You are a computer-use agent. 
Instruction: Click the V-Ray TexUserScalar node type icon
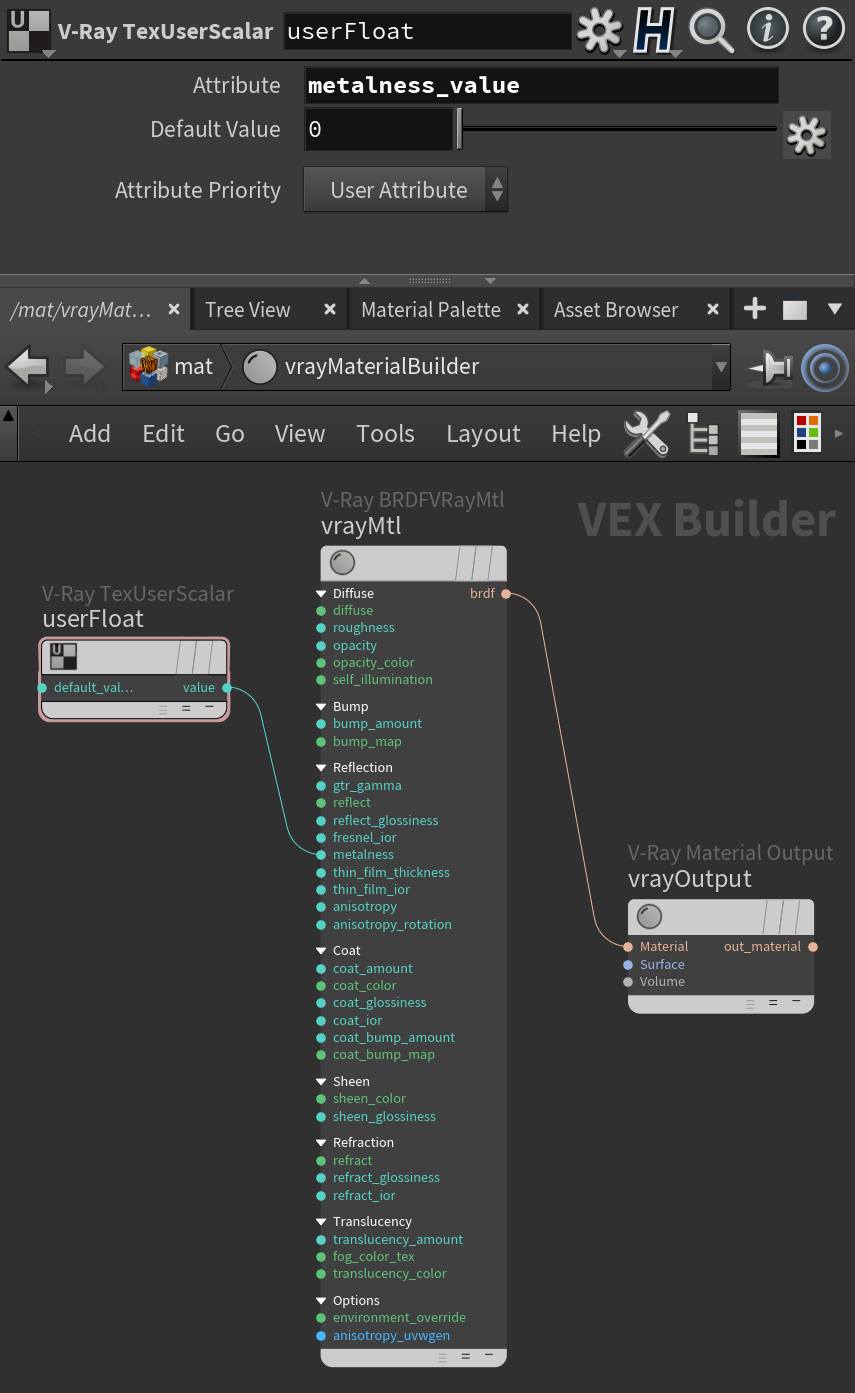(28, 31)
